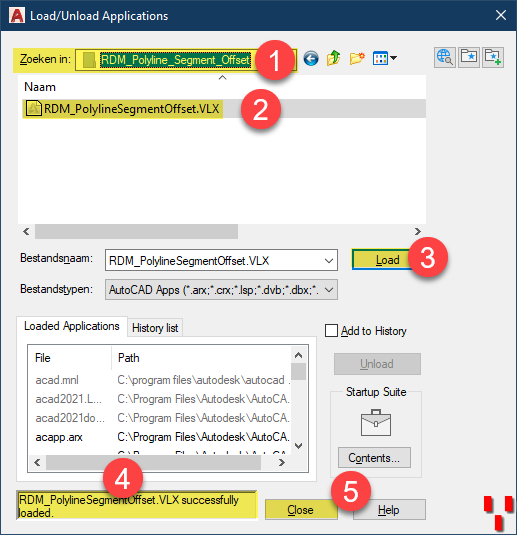Open the Startup Suite Contents button

point(374,458)
